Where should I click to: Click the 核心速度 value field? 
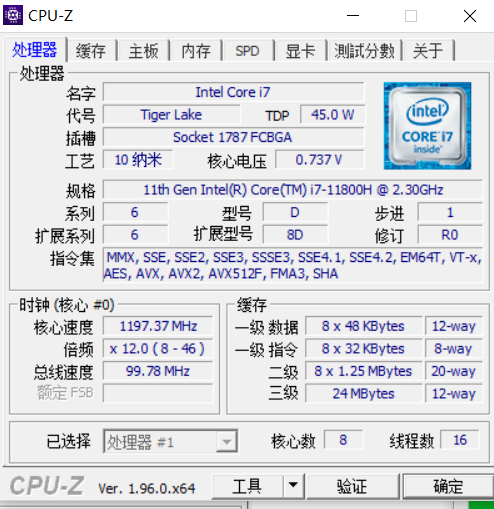pyautogui.click(x=158, y=326)
